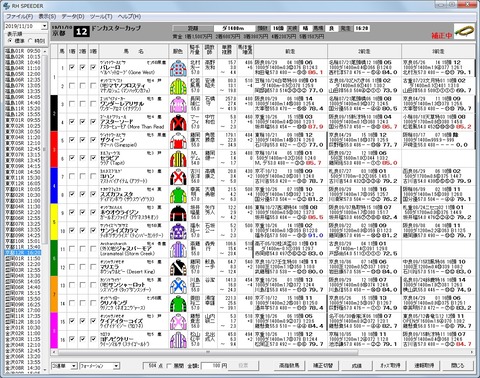Click the 前走 column header
This screenshot has width=480, height=378.
tap(290, 51)
